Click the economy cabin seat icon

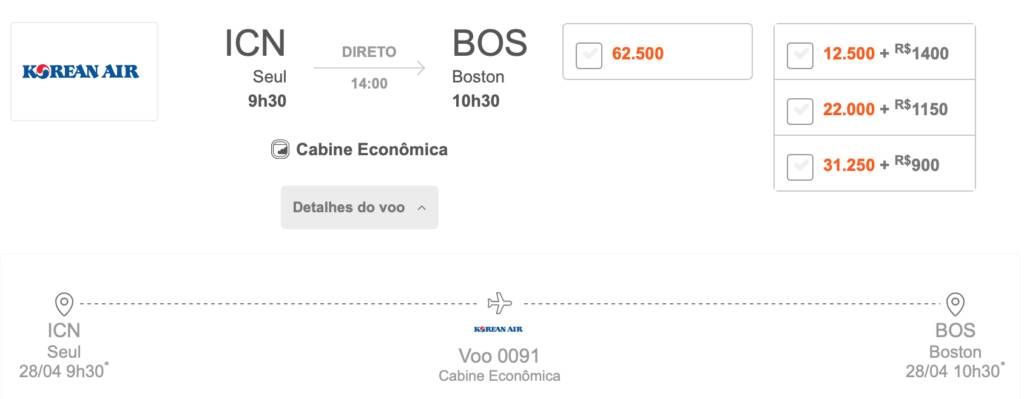[280, 150]
